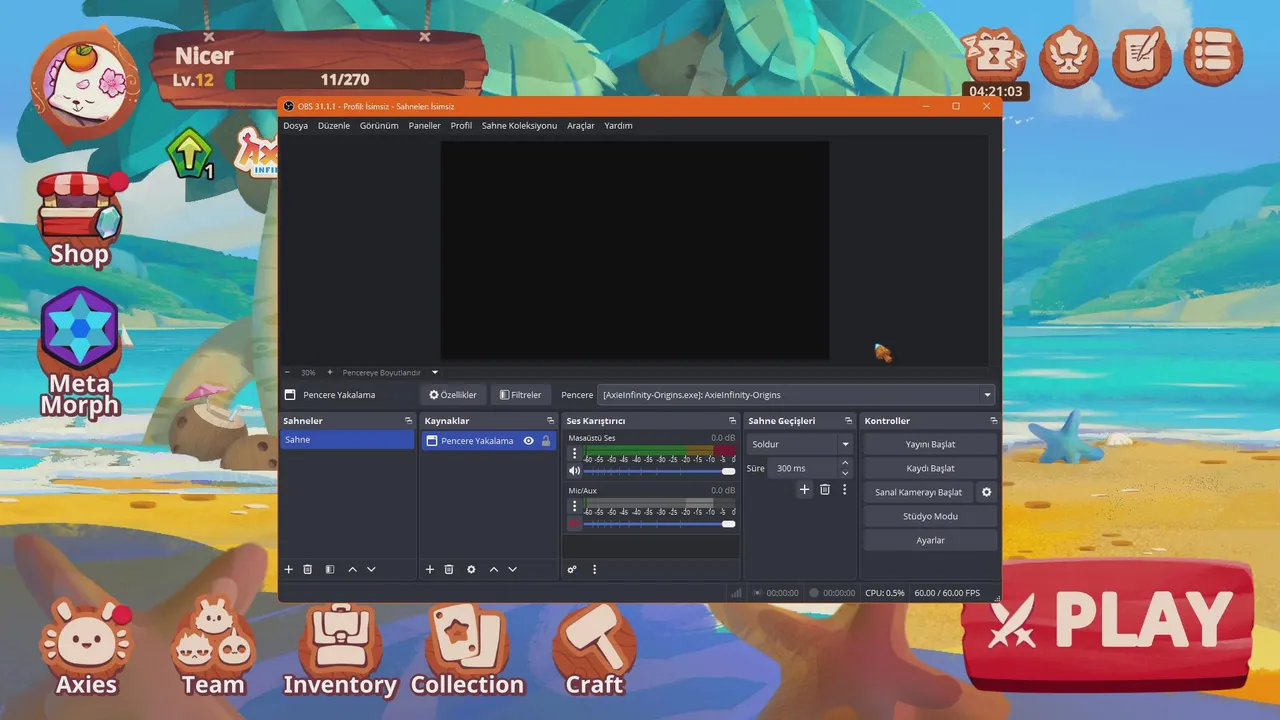Move scene down in Sahneler panel
Image resolution: width=1280 pixels, height=720 pixels.
(371, 569)
